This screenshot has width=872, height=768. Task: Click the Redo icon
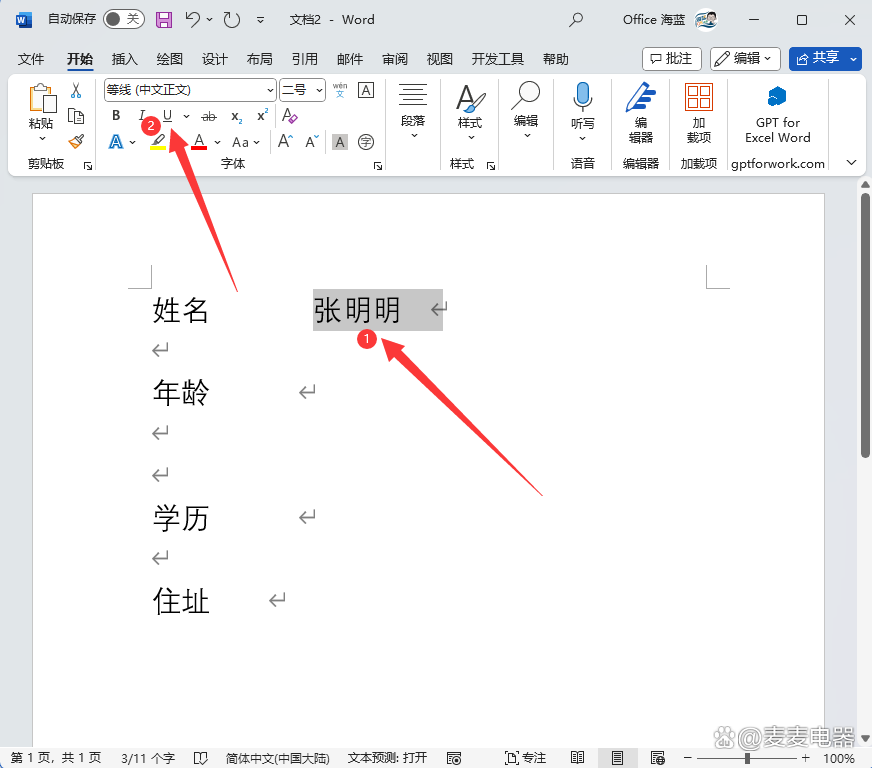click(x=231, y=20)
